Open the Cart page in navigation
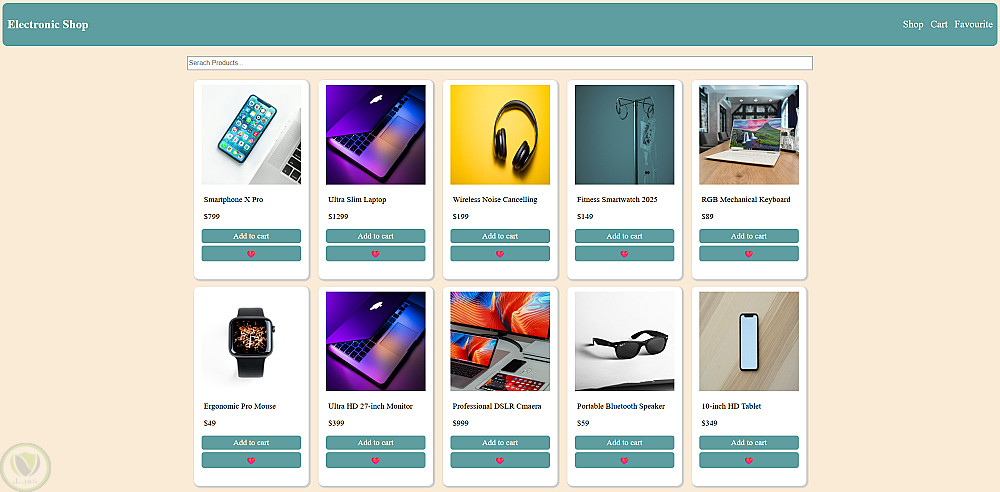Image resolution: width=1000 pixels, height=492 pixels. click(939, 24)
